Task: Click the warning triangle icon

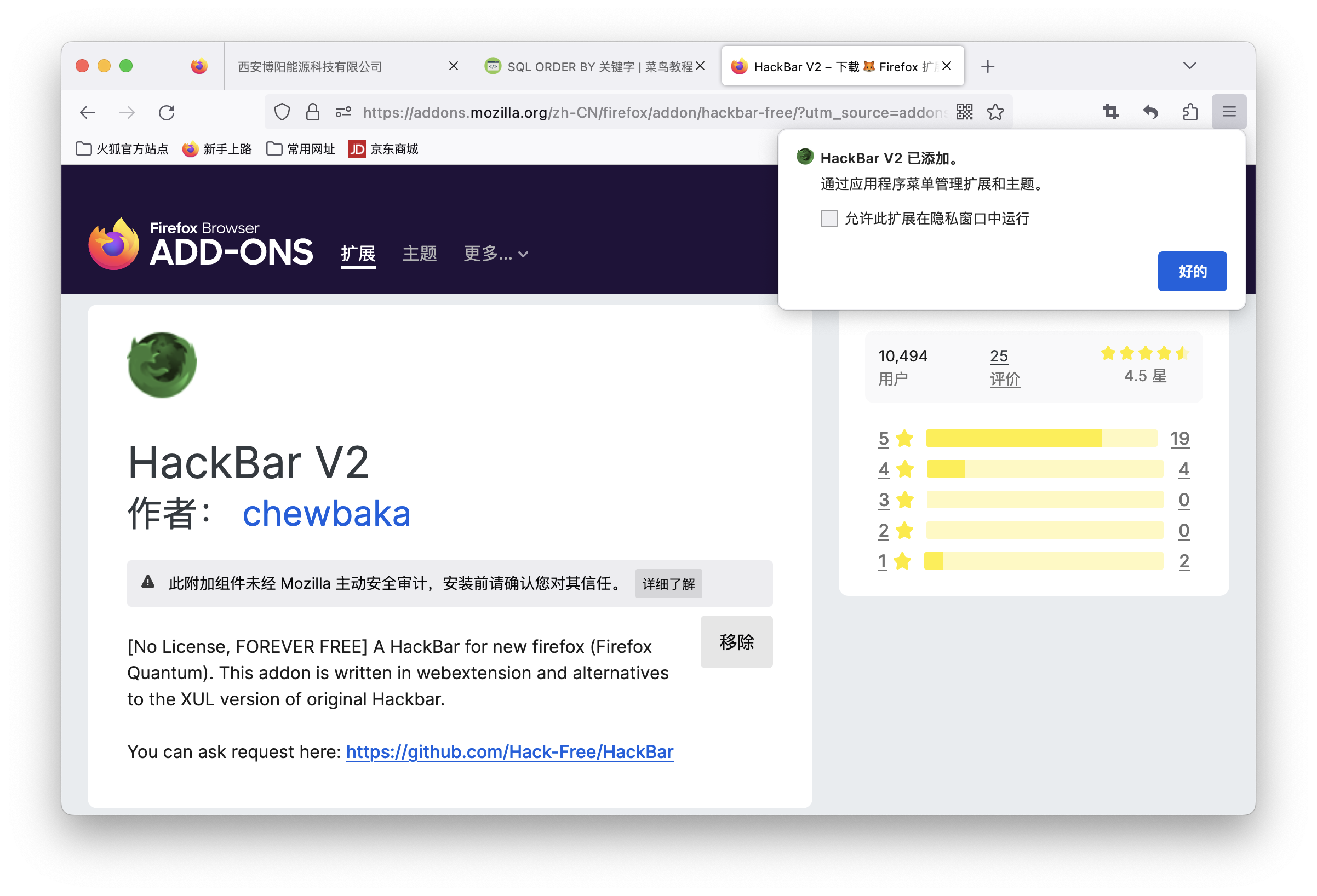Action: [x=148, y=582]
